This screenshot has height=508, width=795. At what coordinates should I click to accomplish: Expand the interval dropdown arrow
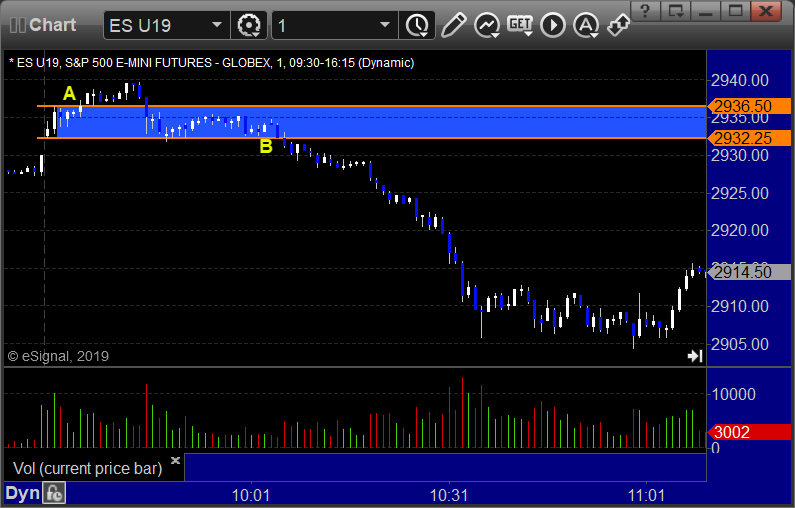[x=385, y=25]
